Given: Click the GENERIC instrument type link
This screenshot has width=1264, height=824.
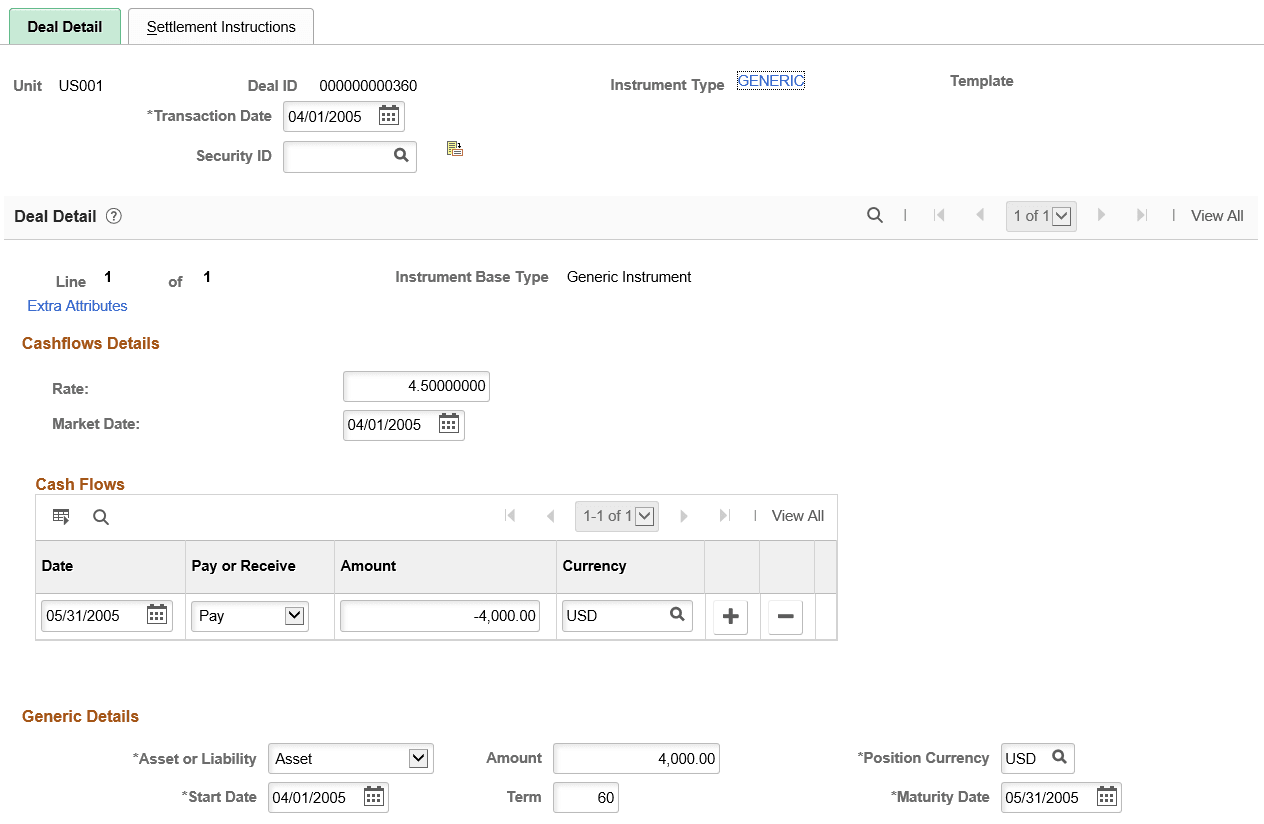Looking at the screenshot, I should (770, 80).
